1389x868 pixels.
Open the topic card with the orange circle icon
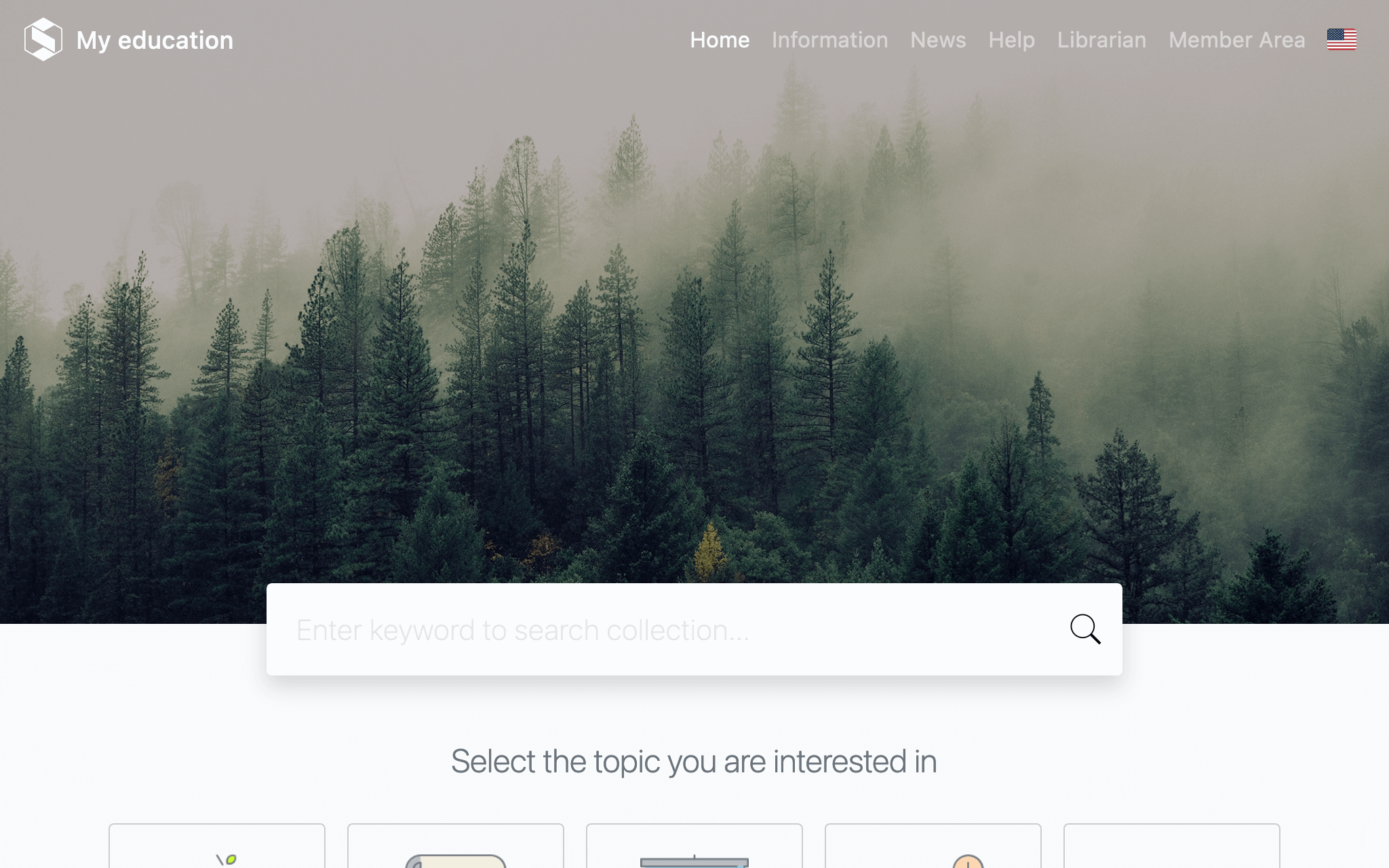pyautogui.click(x=933, y=846)
